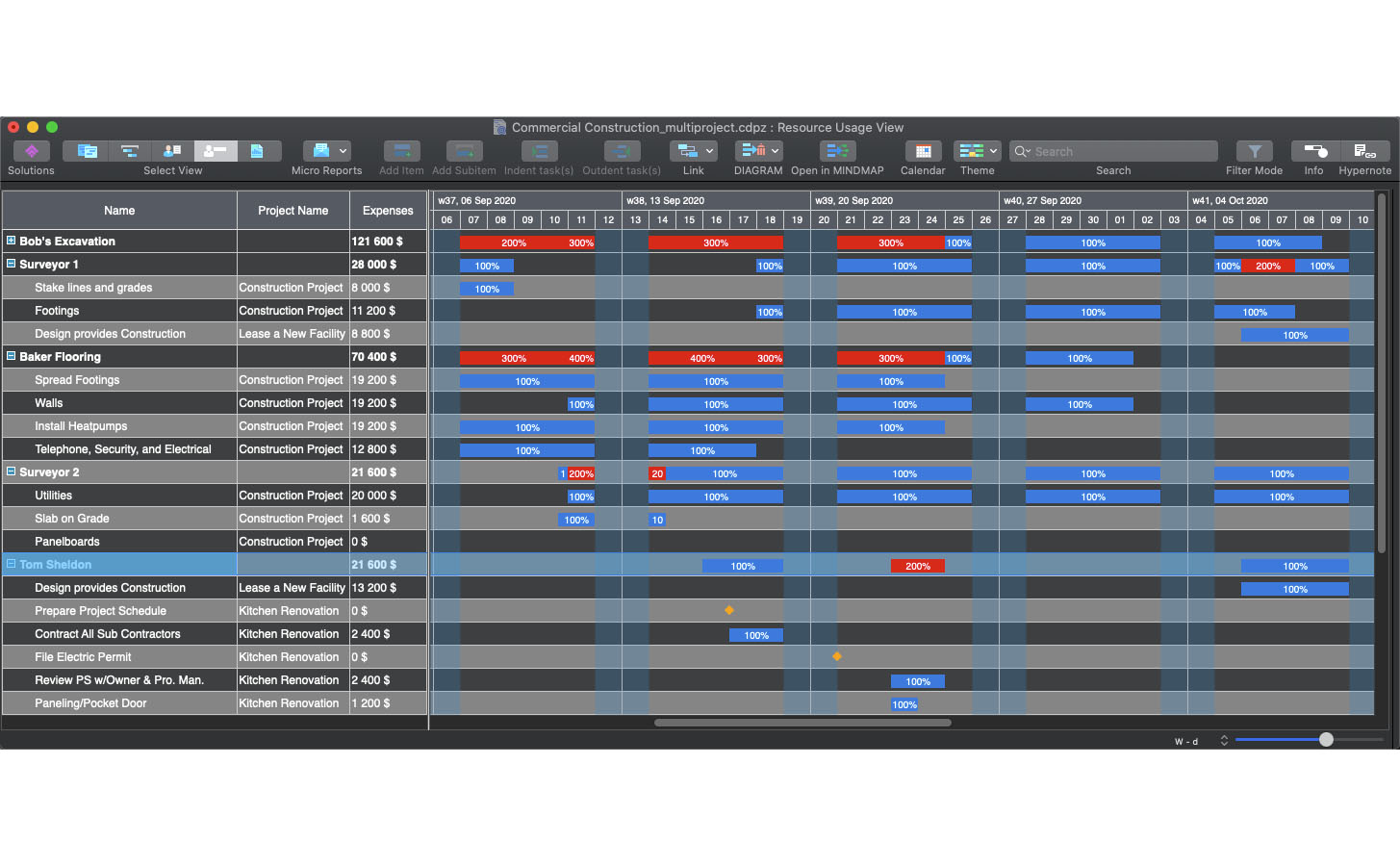The image size is (1400, 866).
Task: Click the Expenses column header
Action: click(x=388, y=210)
